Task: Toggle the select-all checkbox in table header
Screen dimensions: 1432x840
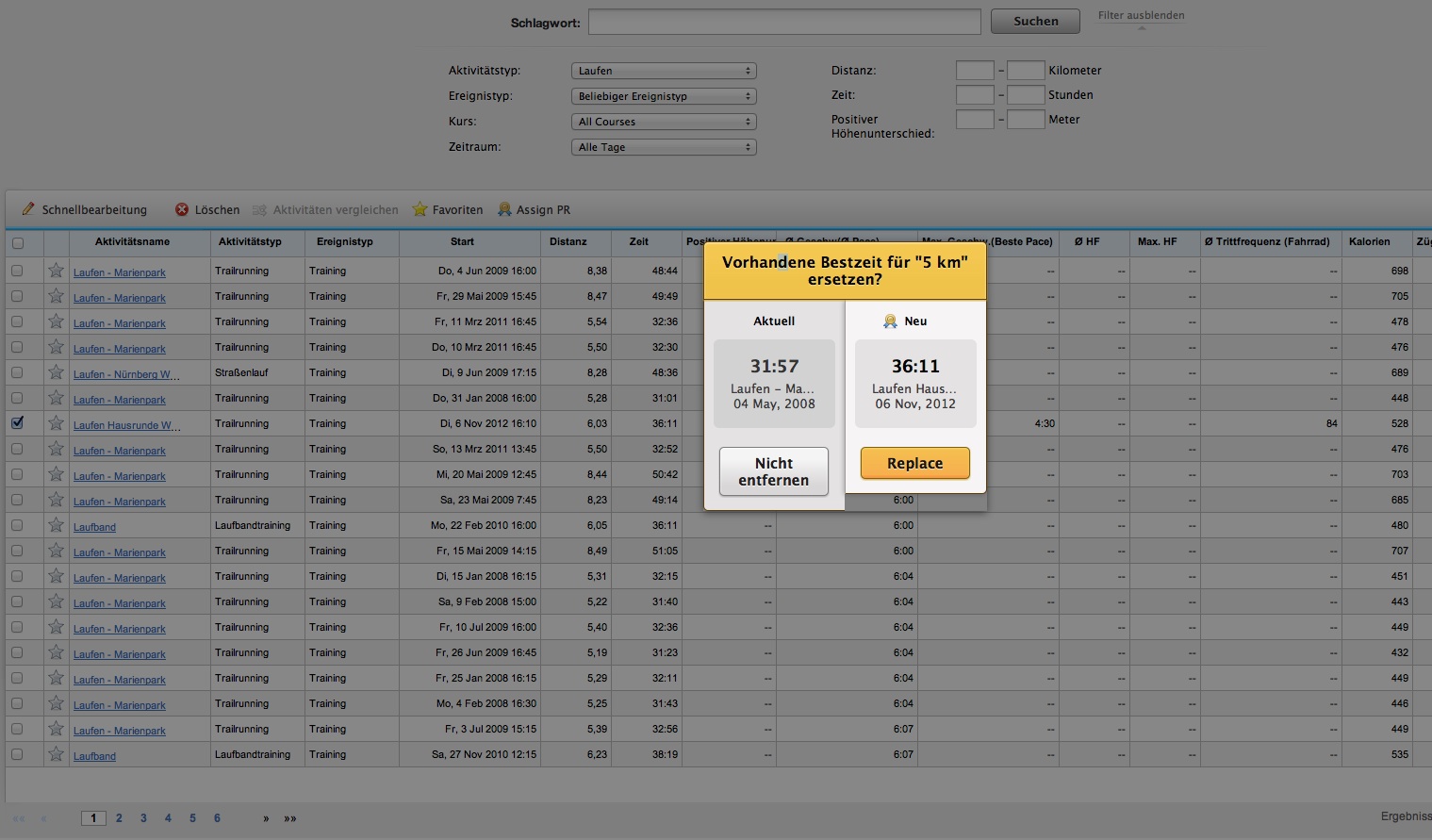Action: pos(17,243)
